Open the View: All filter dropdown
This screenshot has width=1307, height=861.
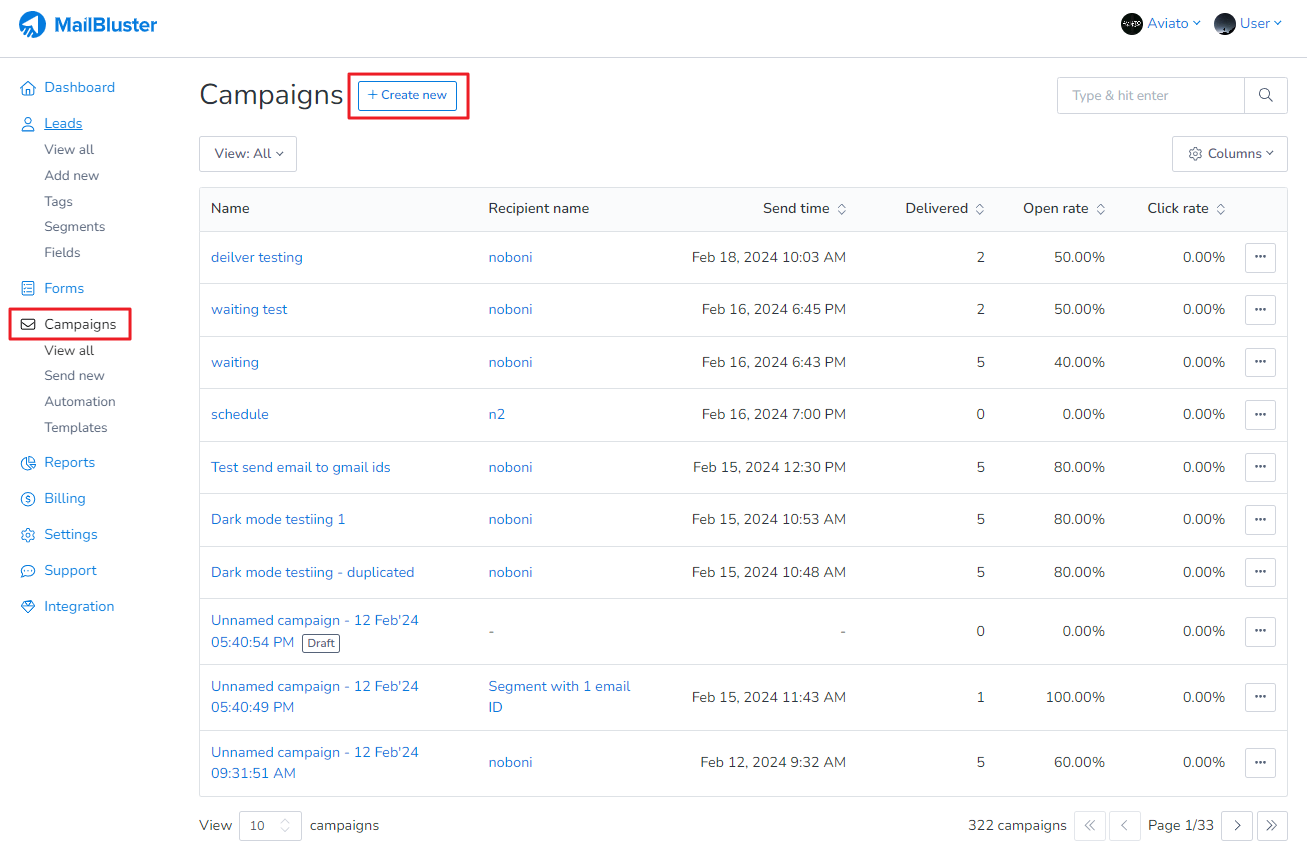(x=248, y=154)
